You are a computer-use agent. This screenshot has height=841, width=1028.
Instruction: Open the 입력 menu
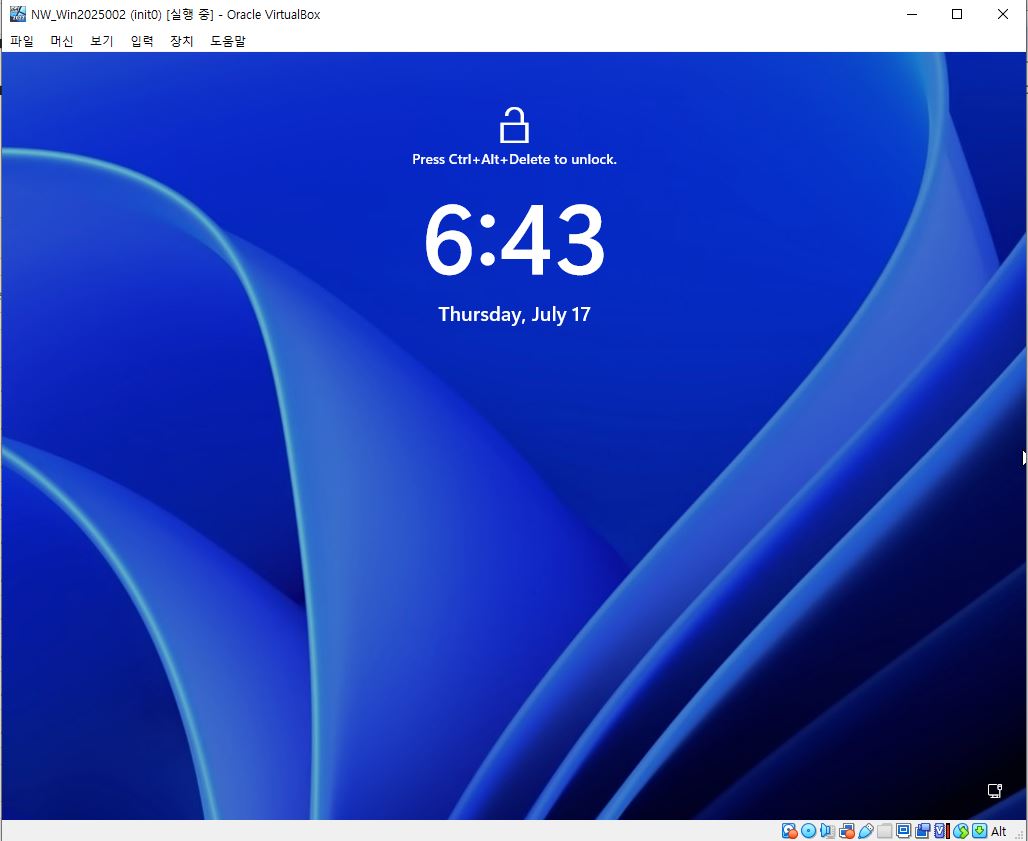pos(142,41)
